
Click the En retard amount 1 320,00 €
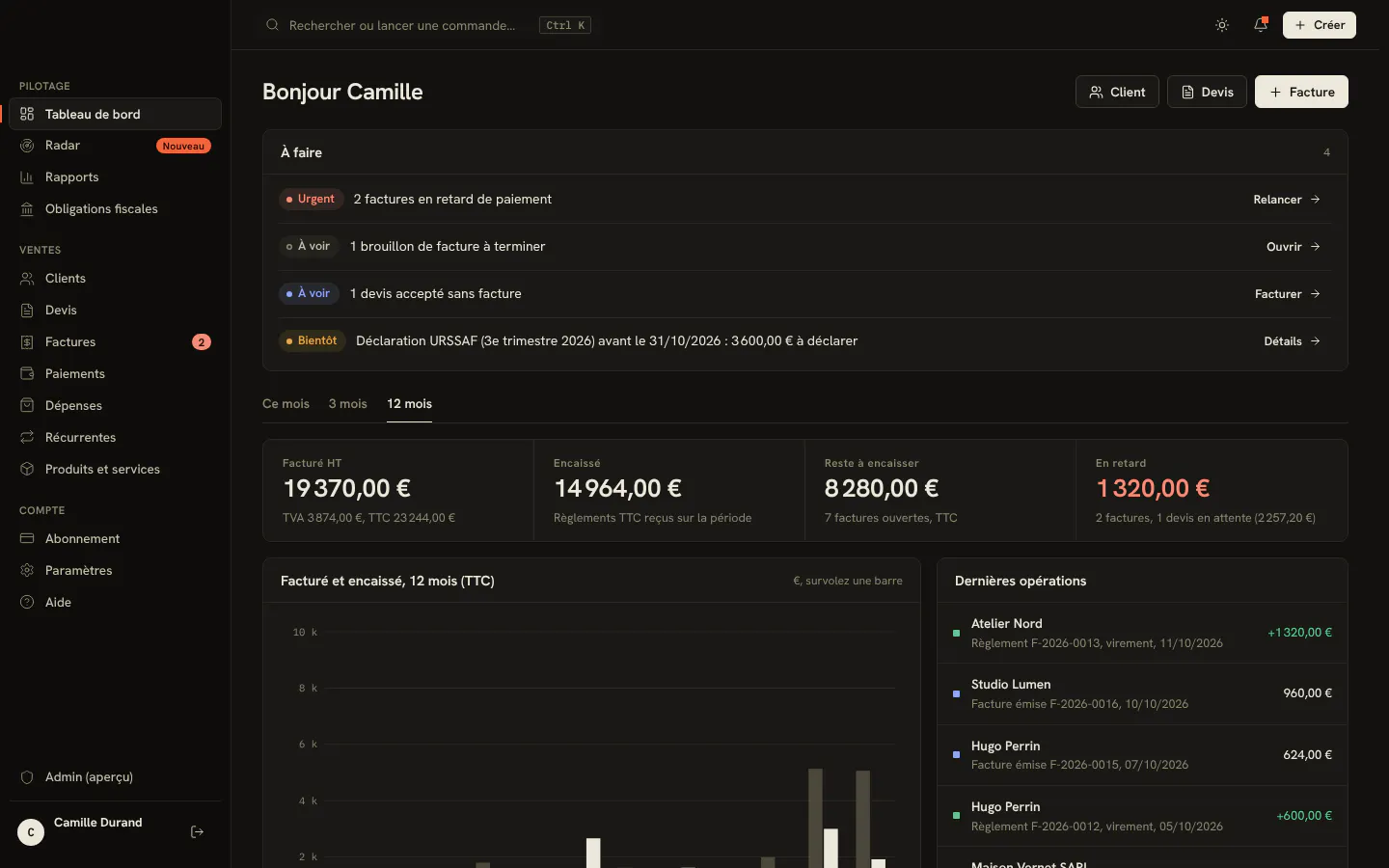tap(1153, 489)
